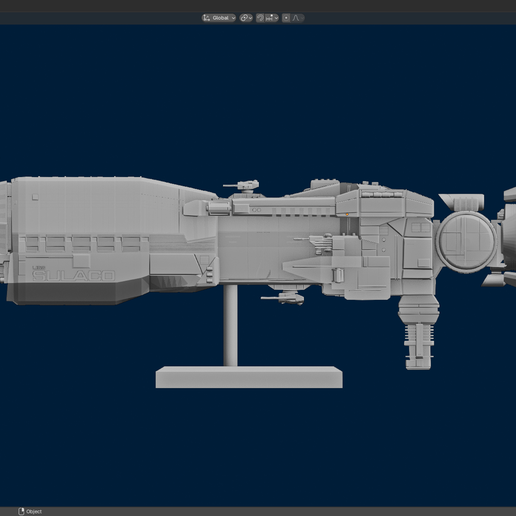This screenshot has width=516, height=516.
Task: Toggle the snap magnet button
Action: (260, 18)
